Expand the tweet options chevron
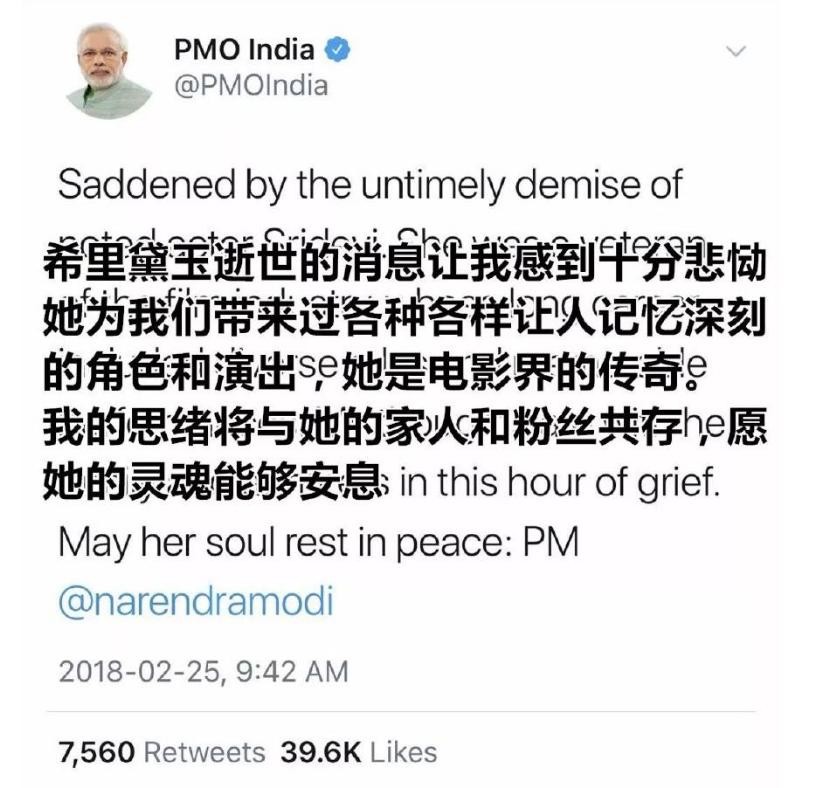Screen dimensions: 816x788 tap(736, 51)
